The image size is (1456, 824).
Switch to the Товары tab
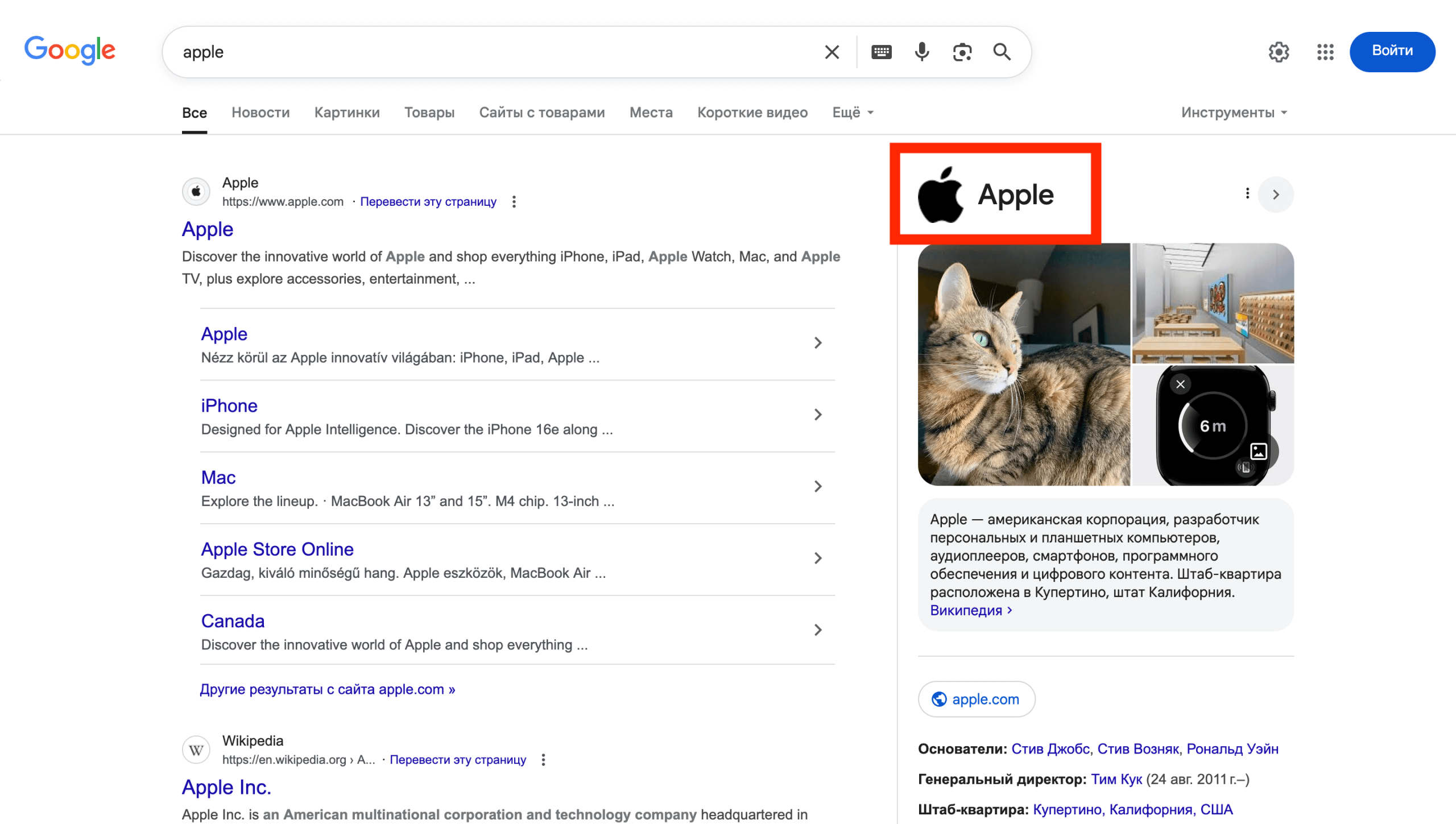point(429,113)
